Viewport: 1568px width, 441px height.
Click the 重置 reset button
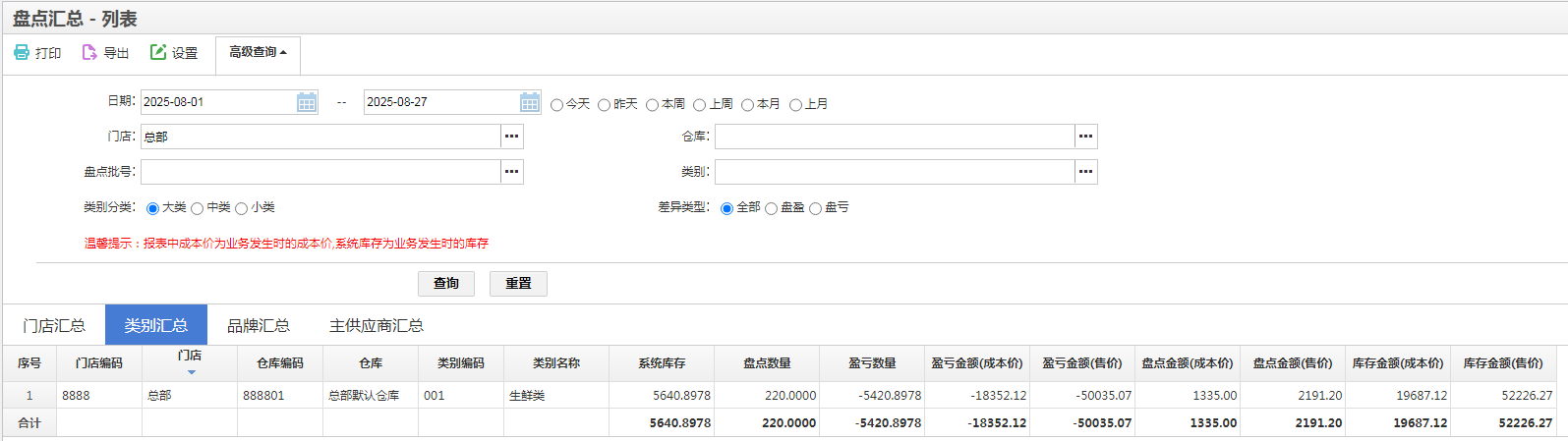click(518, 284)
